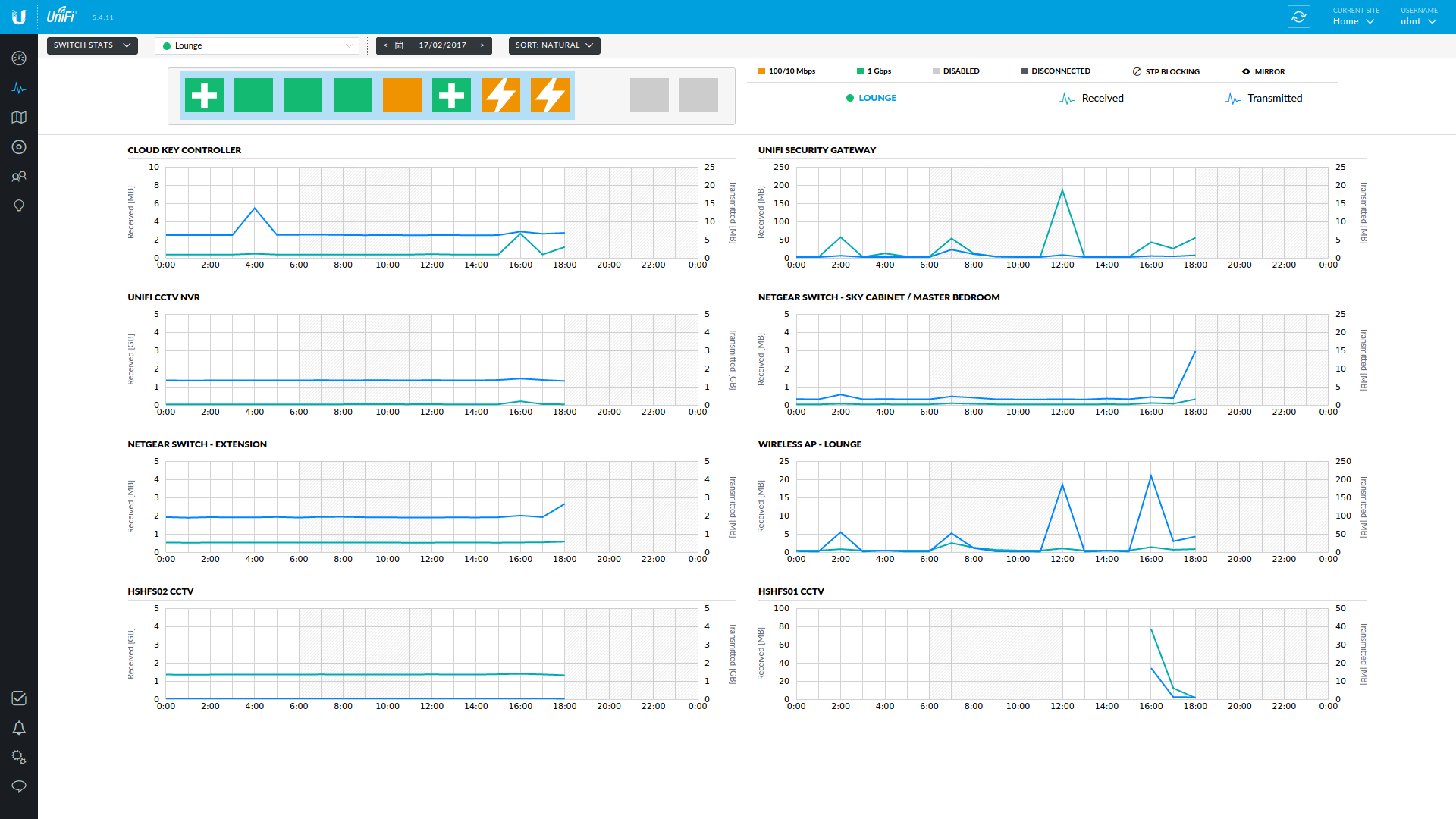The width and height of the screenshot is (1456, 819).
Task: Open the Events checkmark sidebar icon
Action: [19, 698]
